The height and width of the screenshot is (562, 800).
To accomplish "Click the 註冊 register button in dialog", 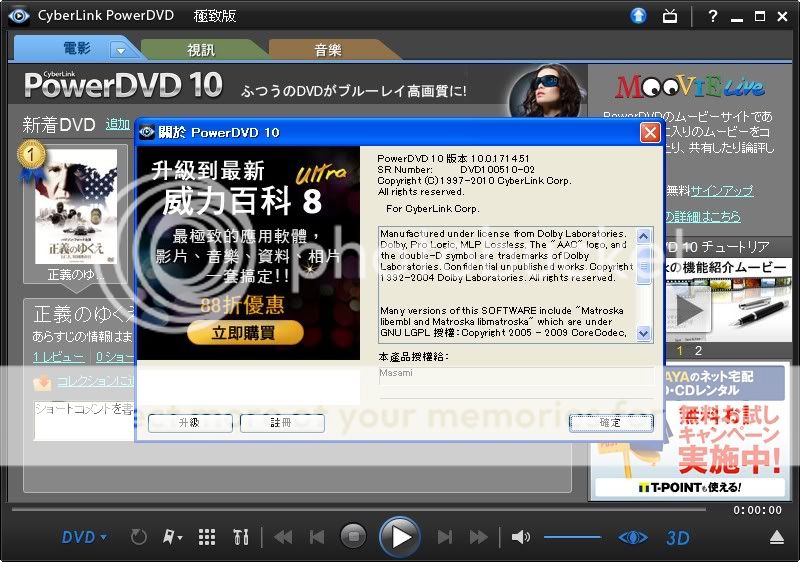I will point(282,423).
